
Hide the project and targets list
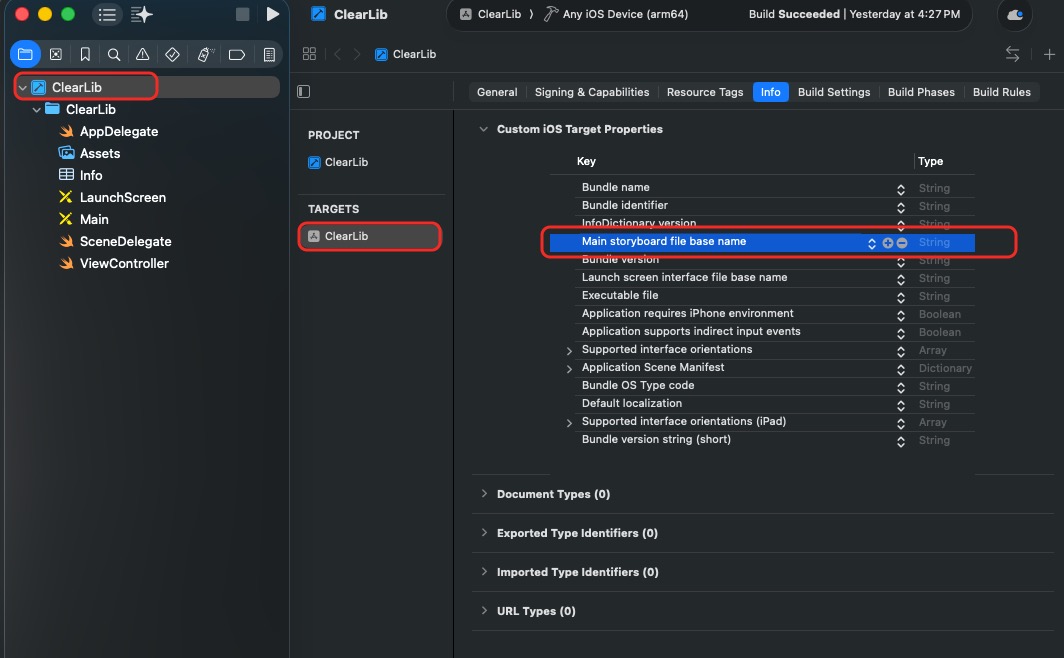[x=303, y=92]
